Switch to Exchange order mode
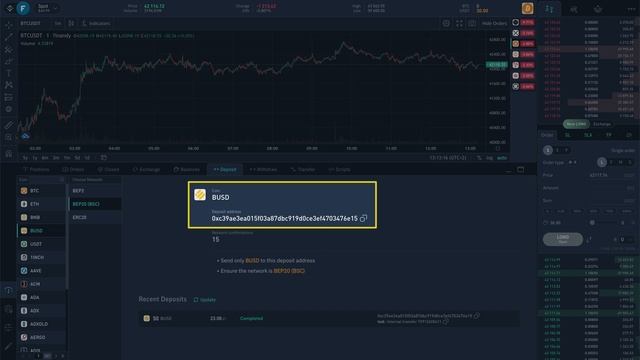This screenshot has width=640, height=360. pos(602,124)
